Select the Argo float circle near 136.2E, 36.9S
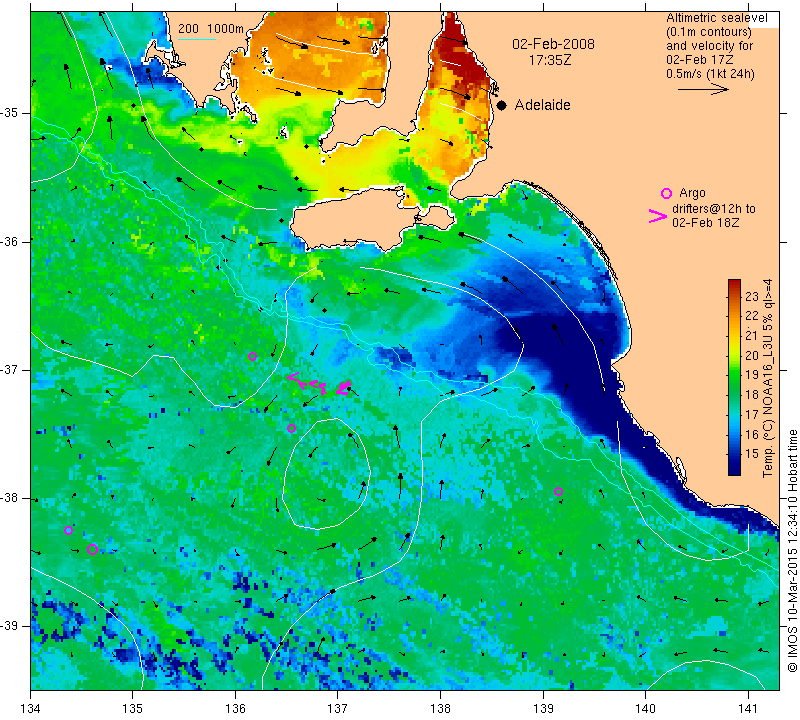 (x=252, y=357)
